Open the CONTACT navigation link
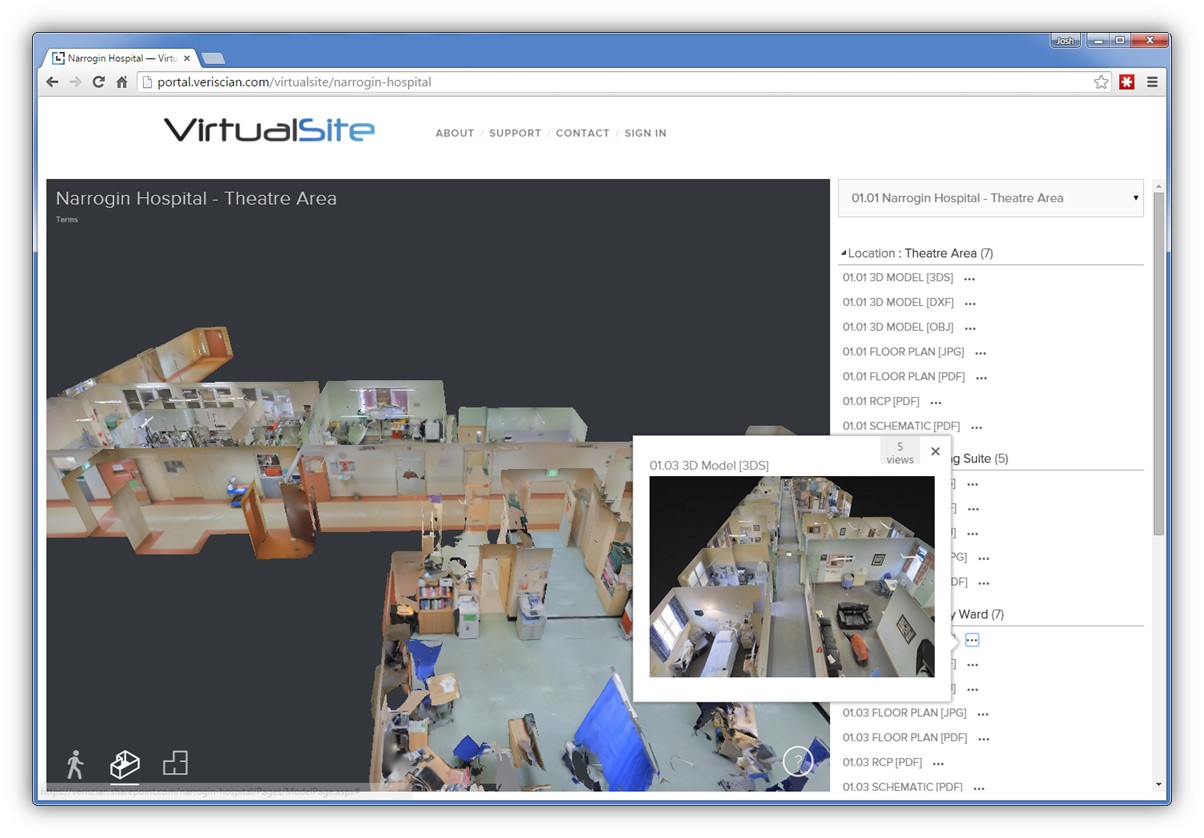 (x=583, y=133)
